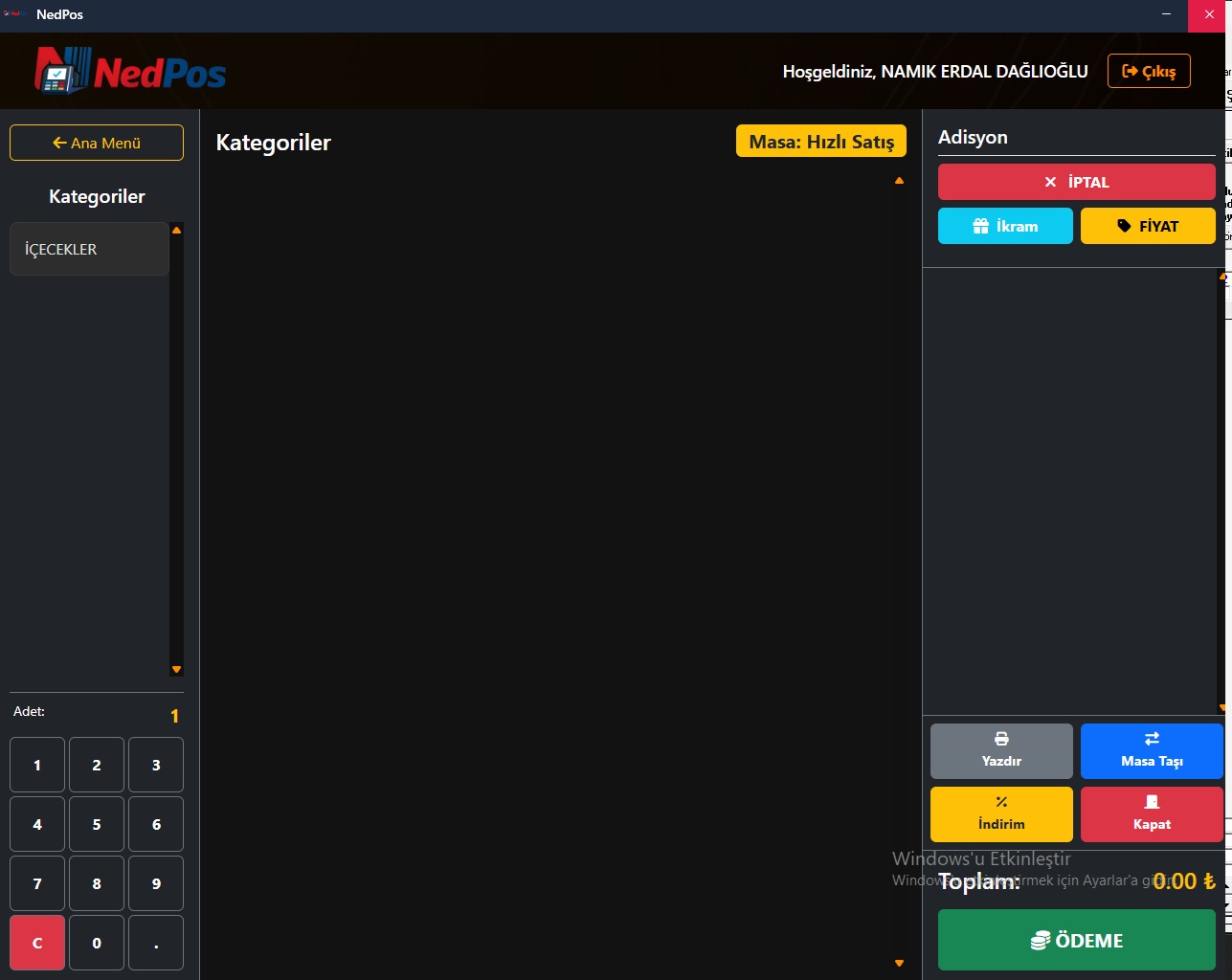
Task: Click category list scroll-down arrow
Action: [x=176, y=669]
